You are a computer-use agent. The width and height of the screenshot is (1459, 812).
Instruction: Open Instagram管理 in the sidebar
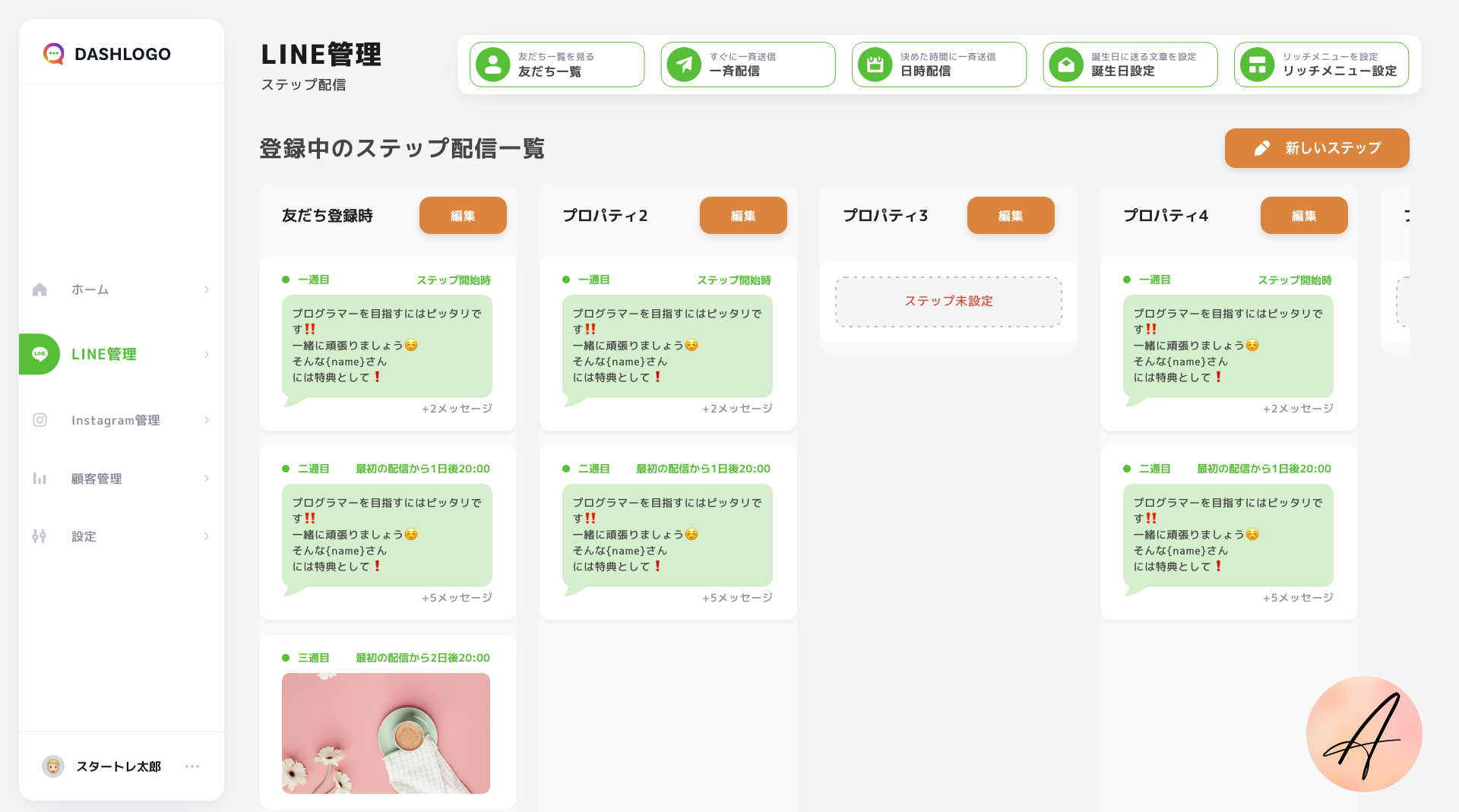(x=122, y=420)
